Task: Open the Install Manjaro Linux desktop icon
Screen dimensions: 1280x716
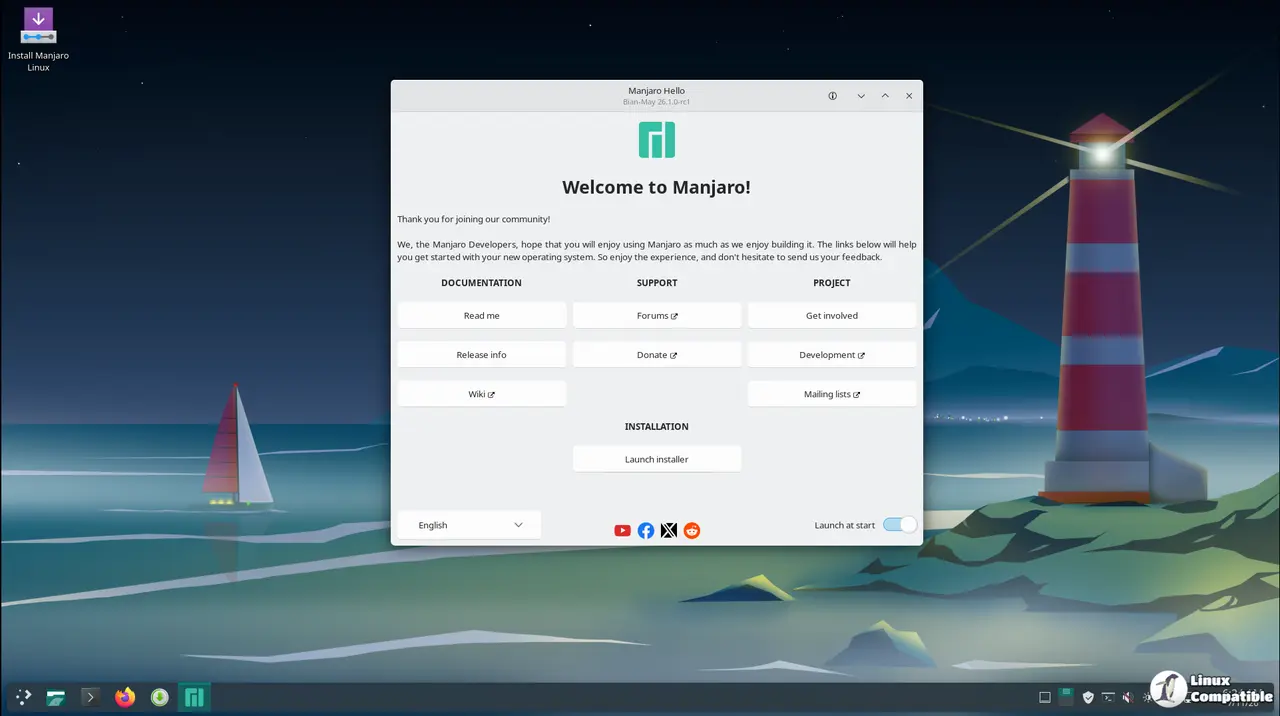Action: 38,40
